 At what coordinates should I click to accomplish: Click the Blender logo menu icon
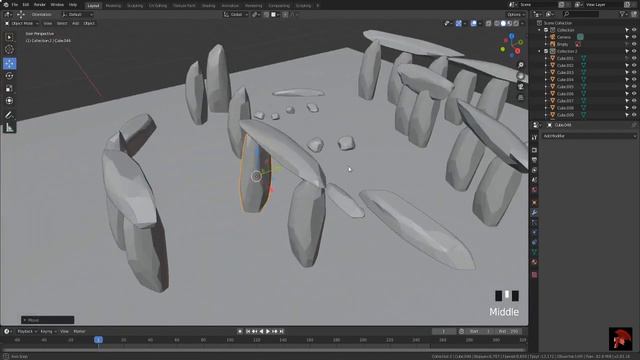pyautogui.click(x=6, y=4)
